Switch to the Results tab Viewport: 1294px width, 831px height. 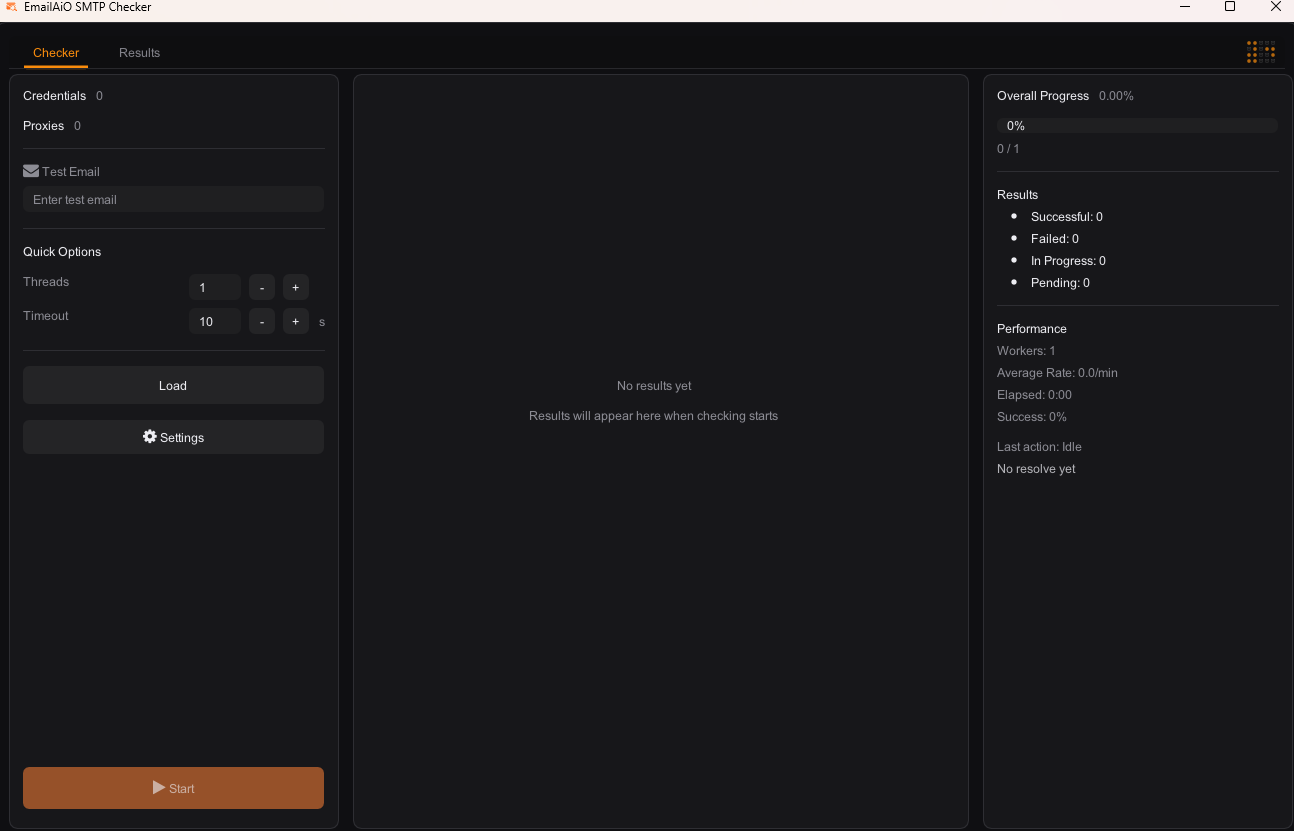point(139,53)
